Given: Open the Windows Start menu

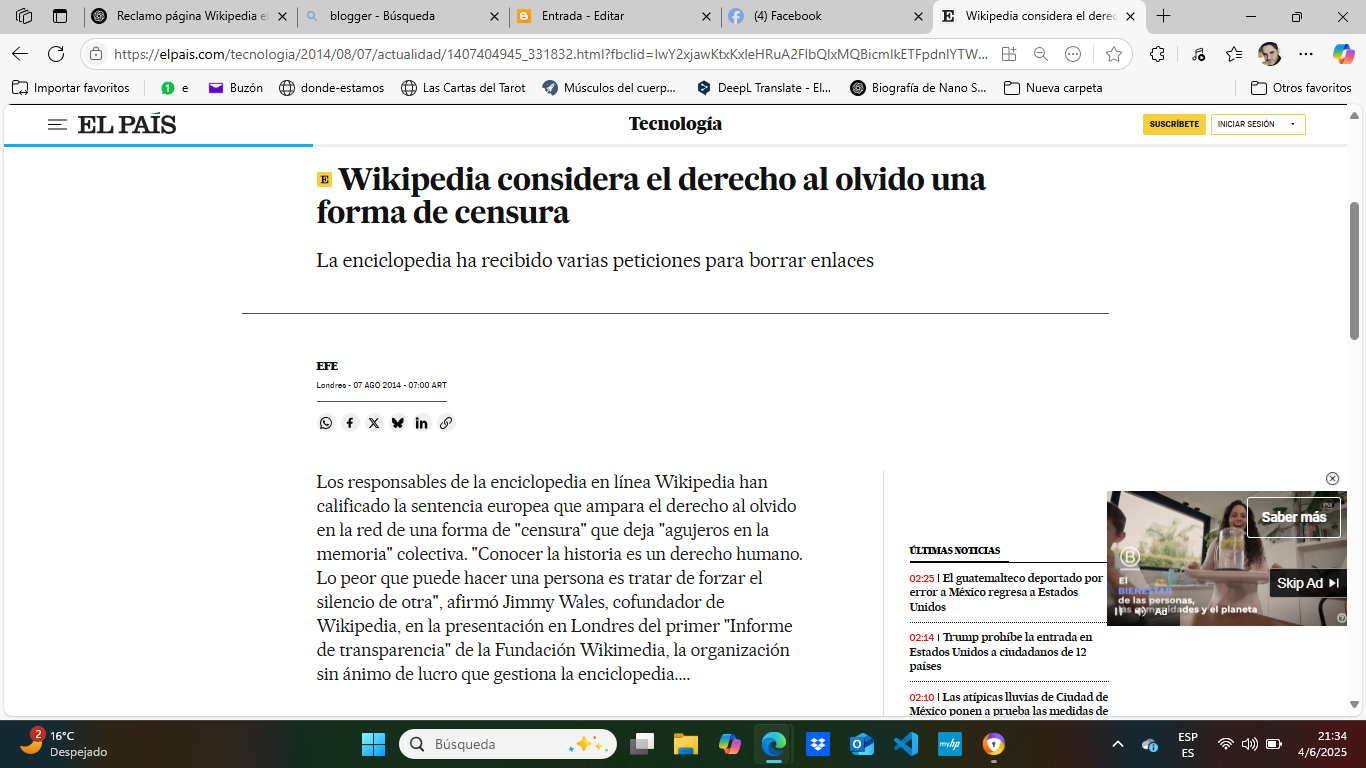Looking at the screenshot, I should coord(373,744).
